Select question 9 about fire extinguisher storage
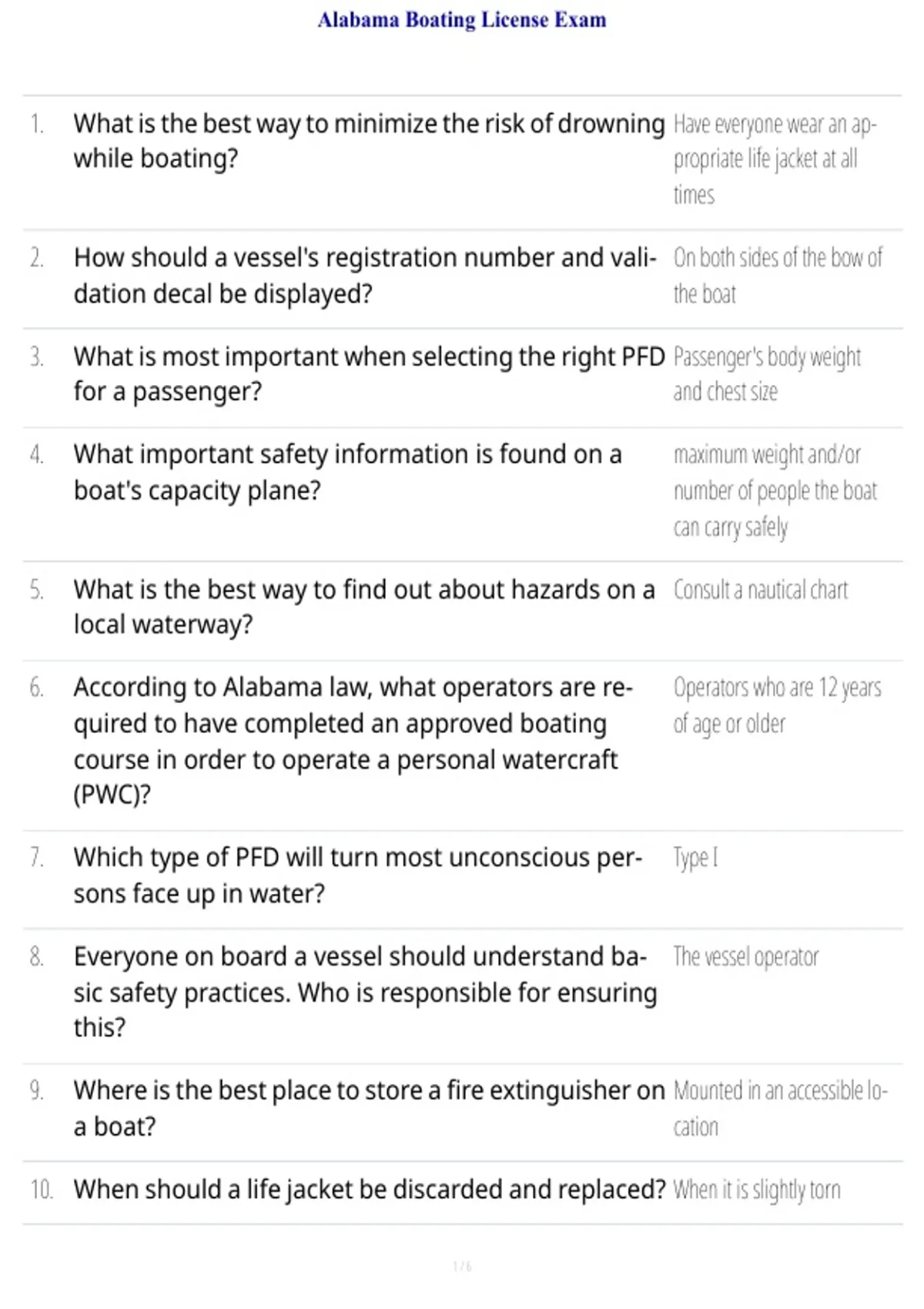The width and height of the screenshot is (924, 1309). (x=369, y=1108)
